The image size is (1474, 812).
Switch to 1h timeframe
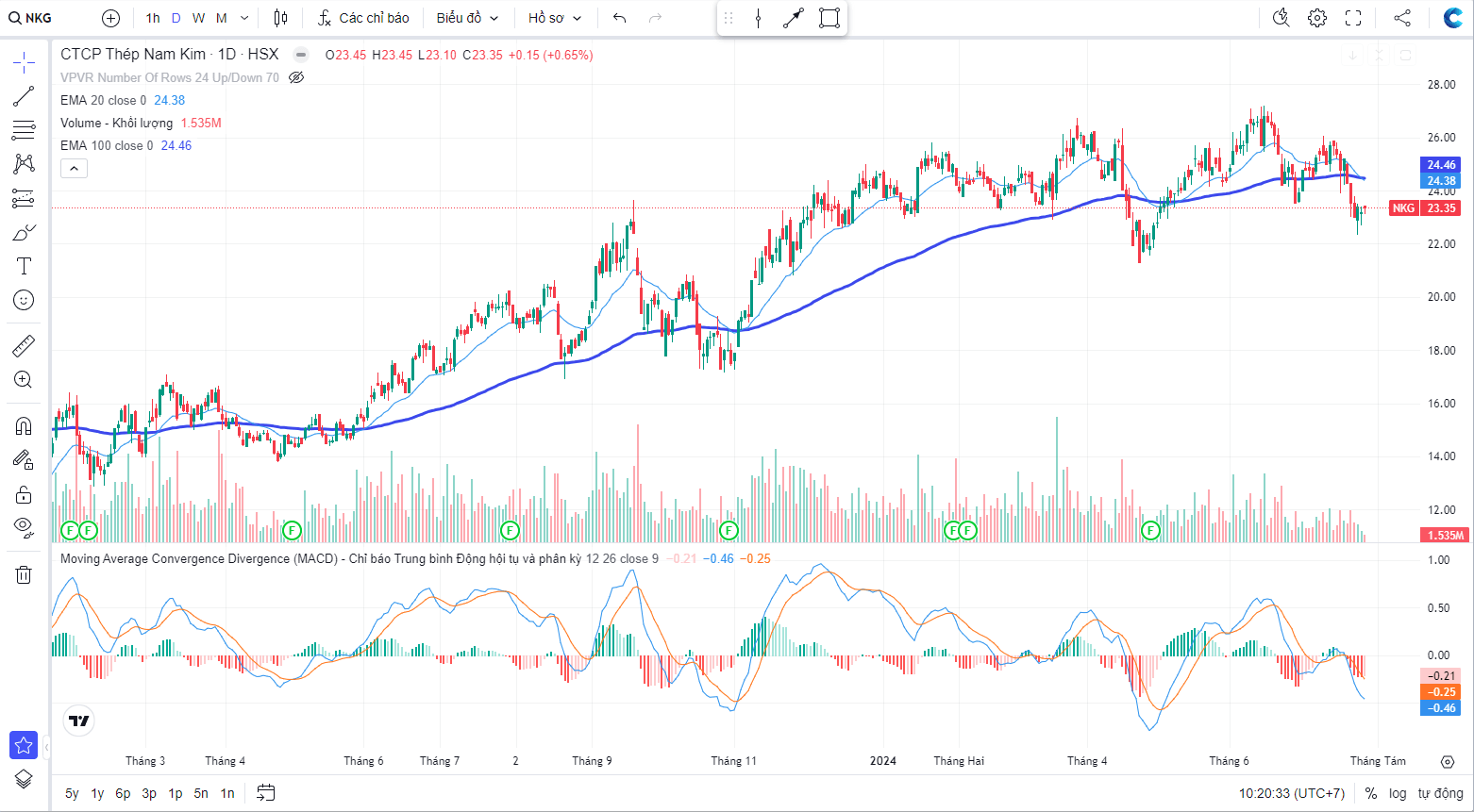click(x=153, y=18)
